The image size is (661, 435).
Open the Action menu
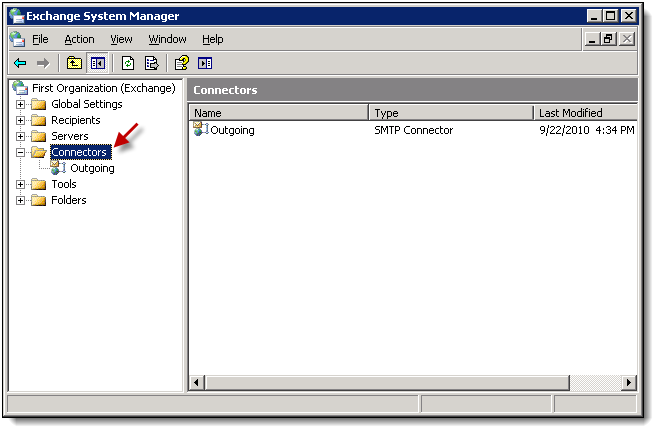pos(79,39)
